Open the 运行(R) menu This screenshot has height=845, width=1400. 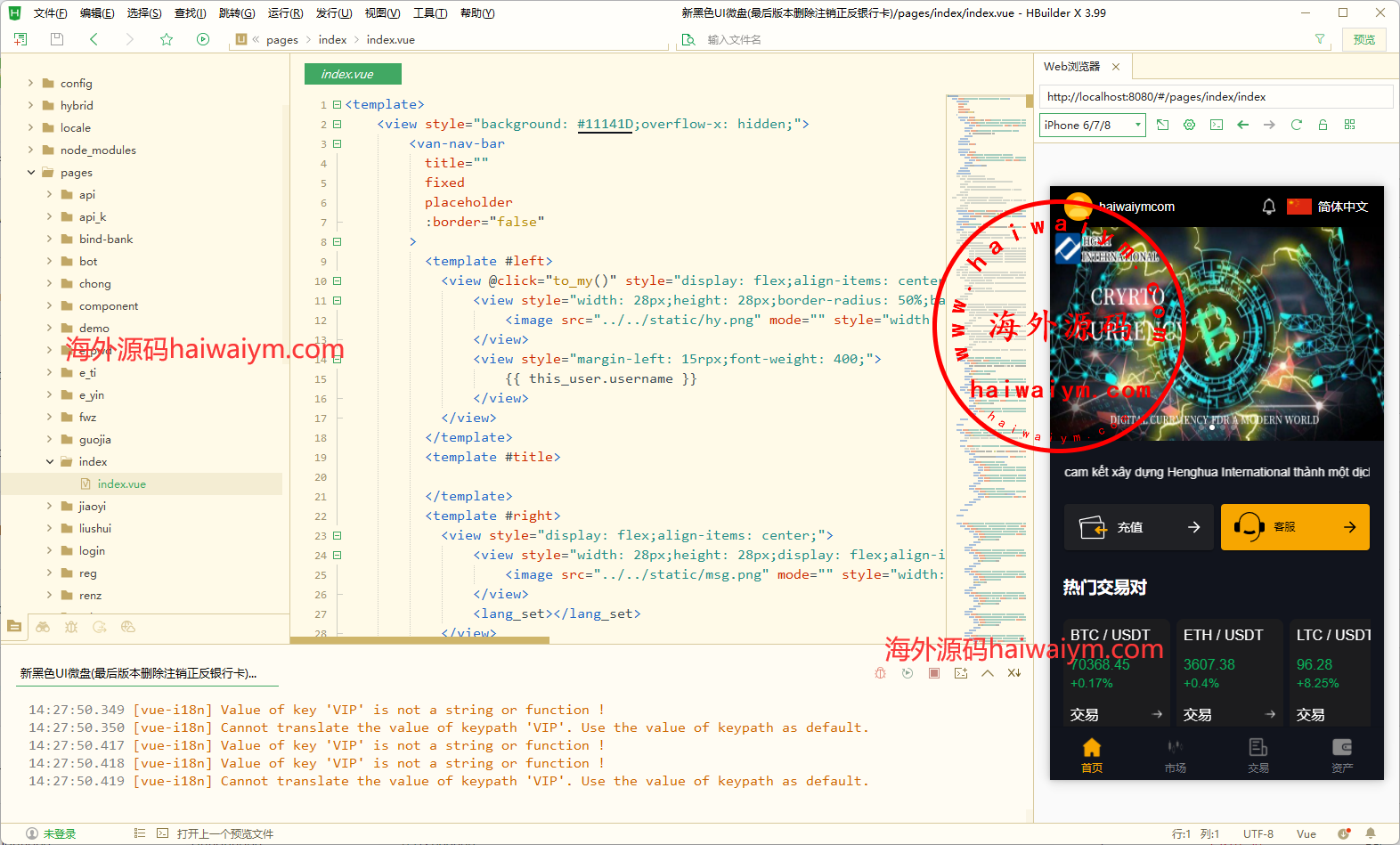pos(285,13)
